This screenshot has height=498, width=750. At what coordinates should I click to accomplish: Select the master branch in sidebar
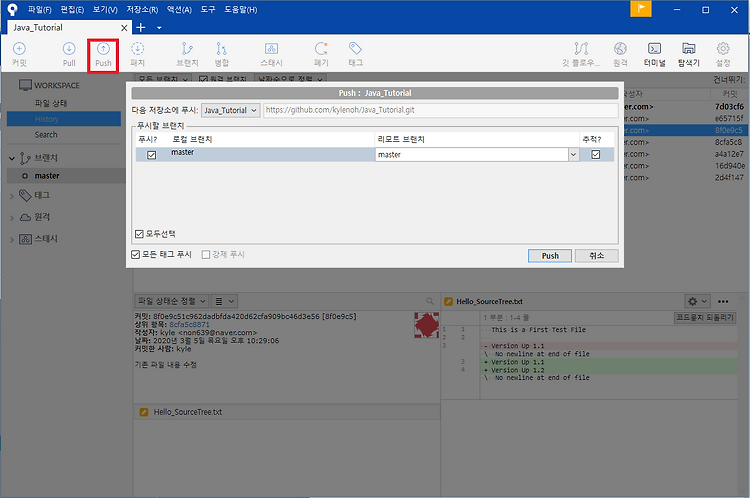click(66, 176)
